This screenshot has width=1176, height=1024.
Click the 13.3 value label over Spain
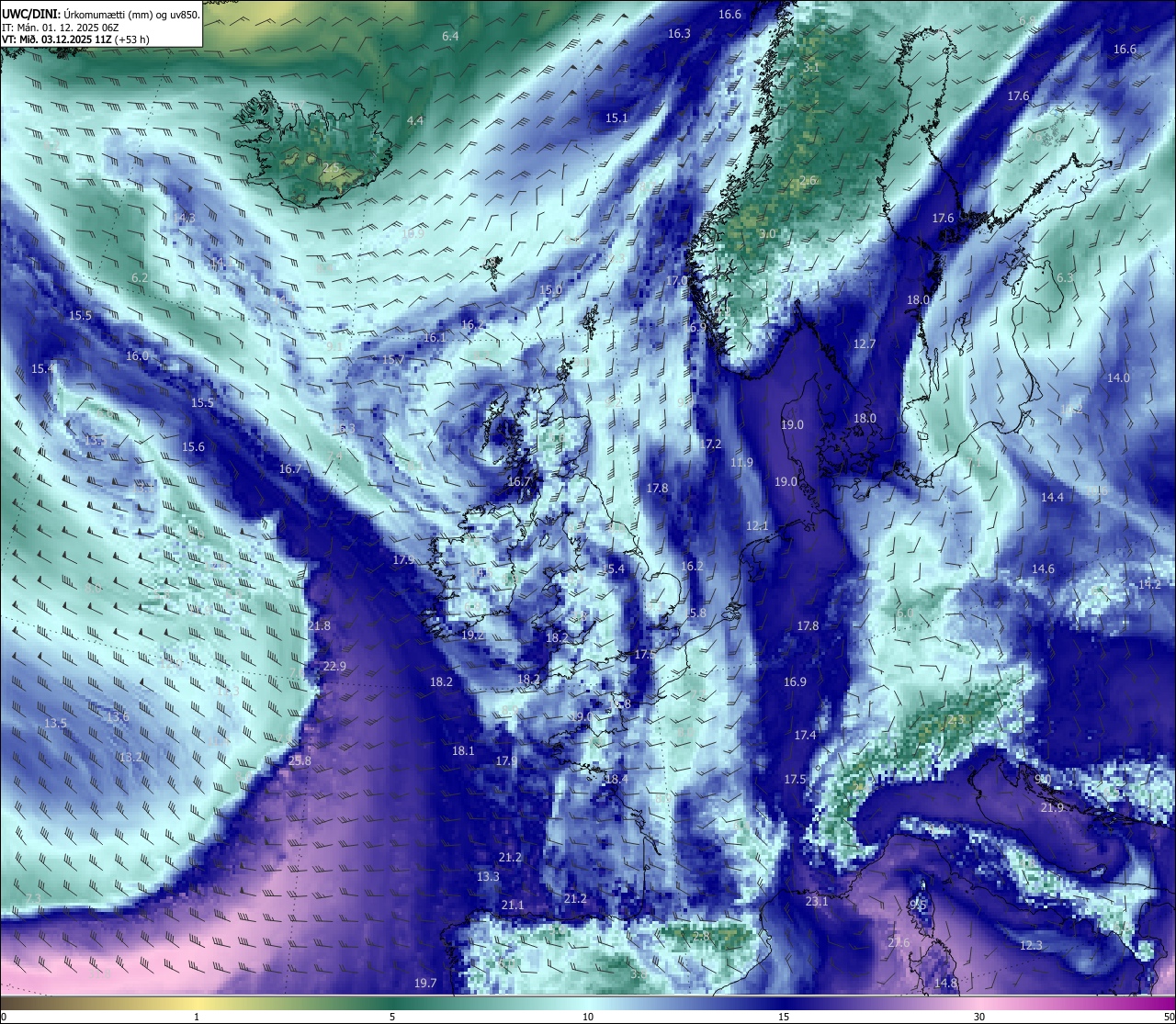coord(488,876)
